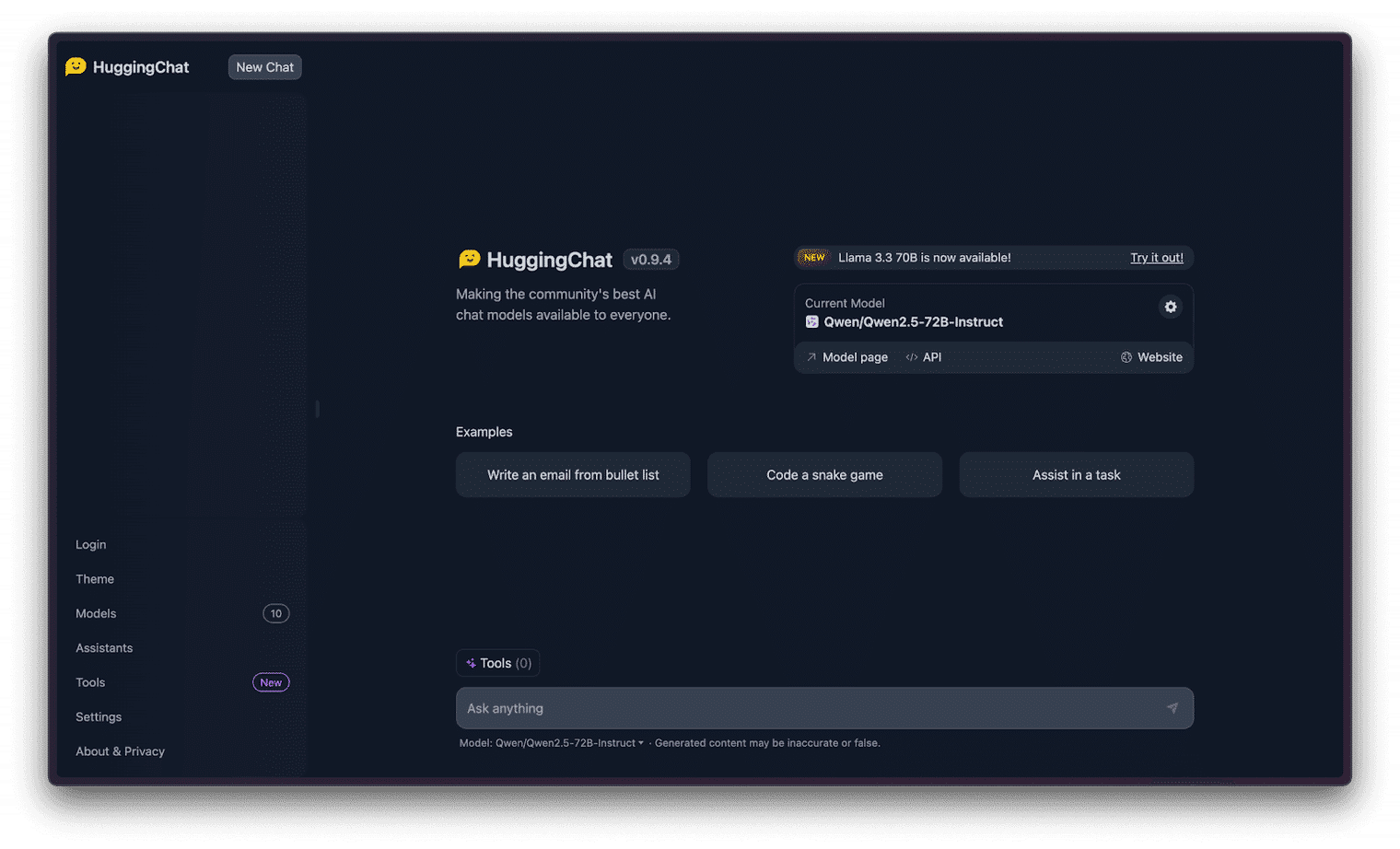This screenshot has height=849, width=1400.
Task: Click the New badge beside Tools
Action: (x=271, y=682)
